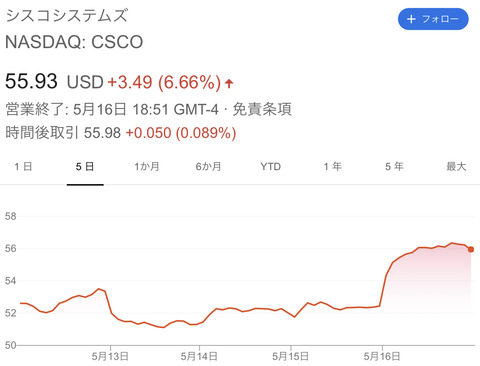480x366 pixels.
Task: Select the YTD range tab
Action: [271, 166]
